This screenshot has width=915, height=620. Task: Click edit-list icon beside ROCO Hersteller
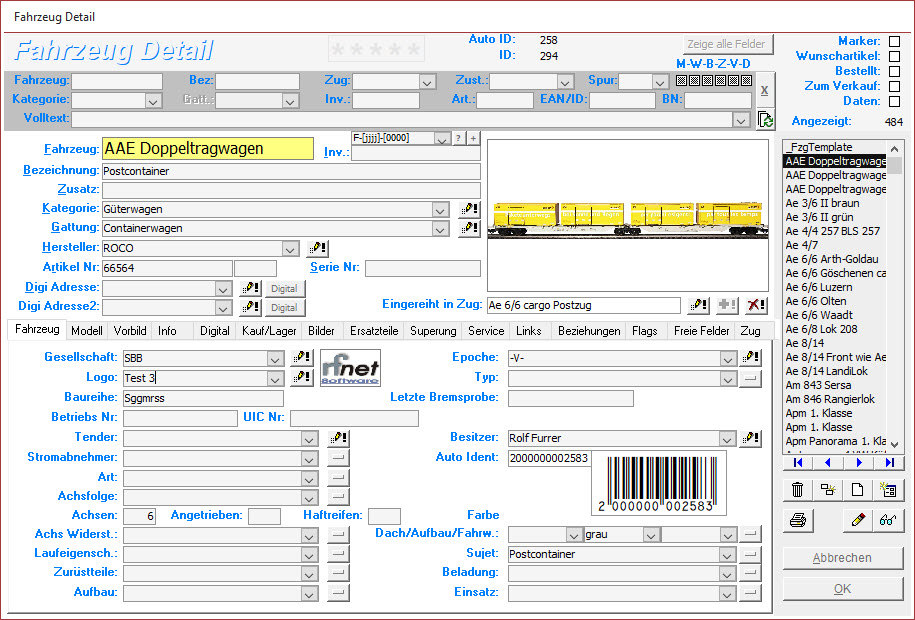click(317, 248)
